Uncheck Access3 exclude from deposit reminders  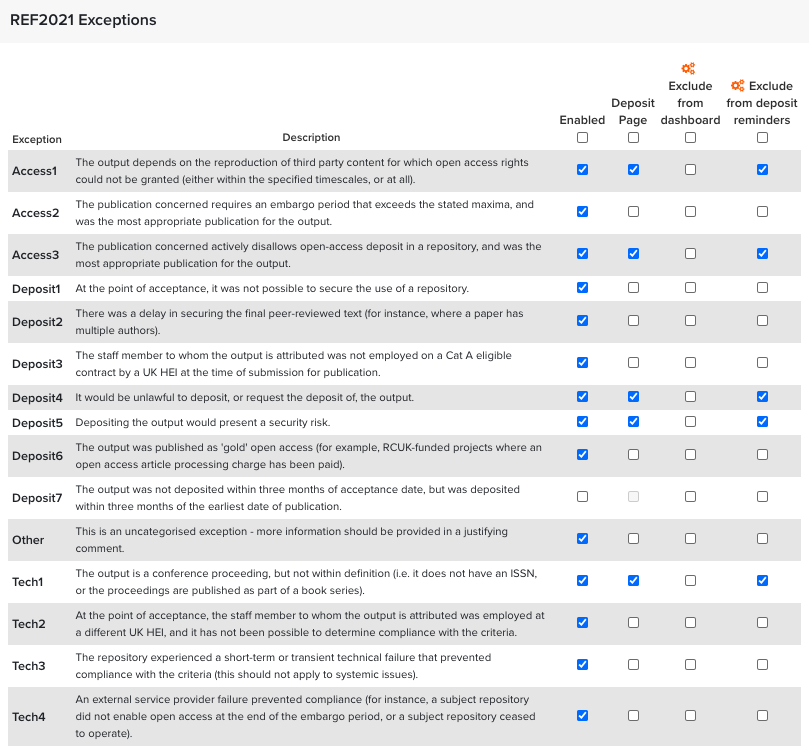tap(762, 254)
